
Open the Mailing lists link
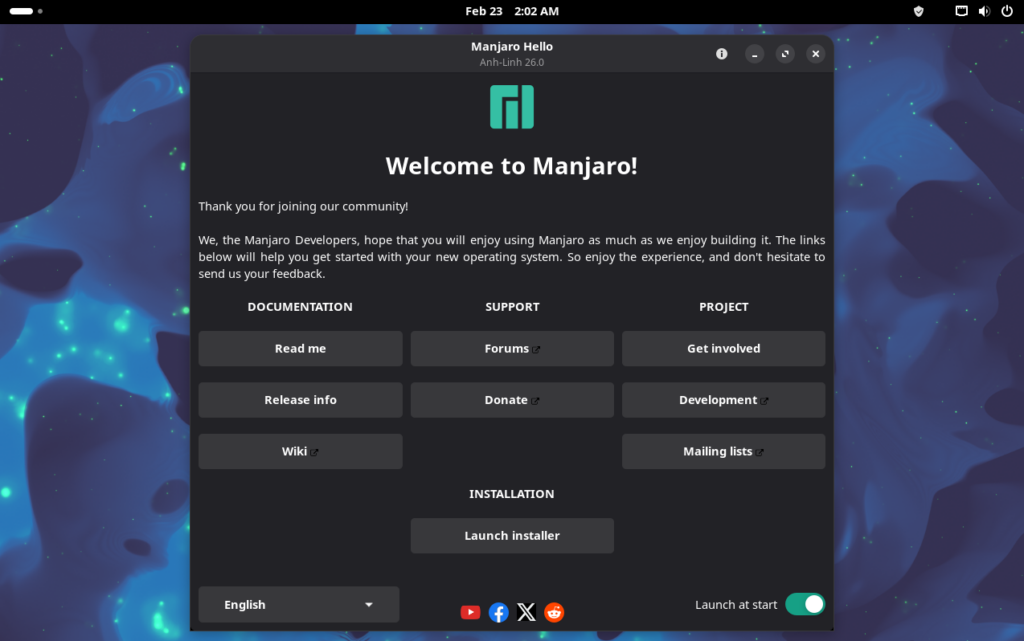(723, 451)
